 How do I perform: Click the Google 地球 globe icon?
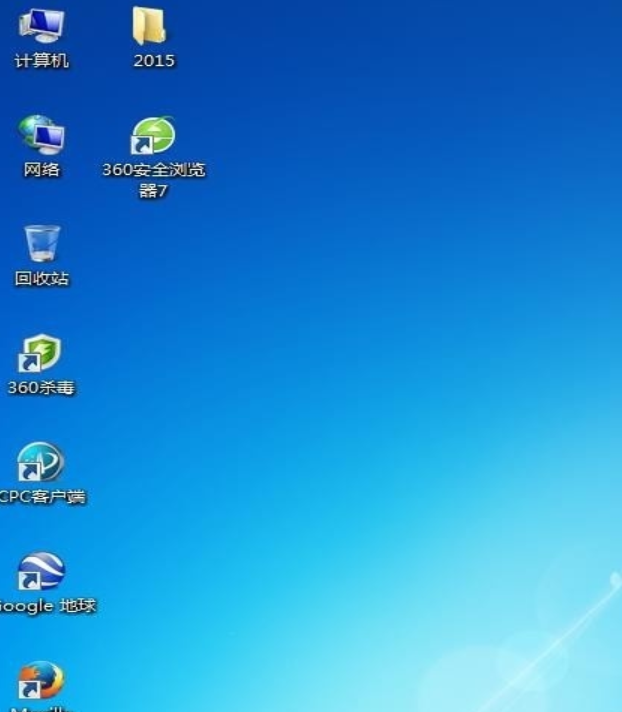coord(41,572)
